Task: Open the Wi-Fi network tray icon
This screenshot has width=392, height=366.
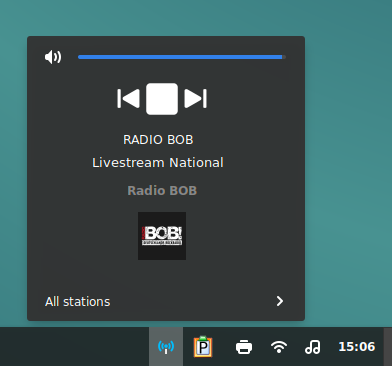Action: point(279,347)
